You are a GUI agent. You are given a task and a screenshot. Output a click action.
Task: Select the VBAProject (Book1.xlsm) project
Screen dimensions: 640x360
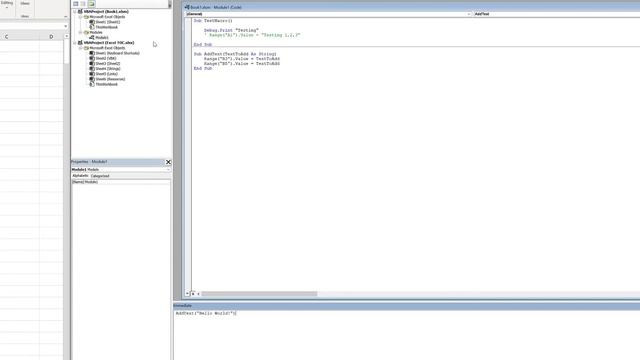[x=106, y=12]
